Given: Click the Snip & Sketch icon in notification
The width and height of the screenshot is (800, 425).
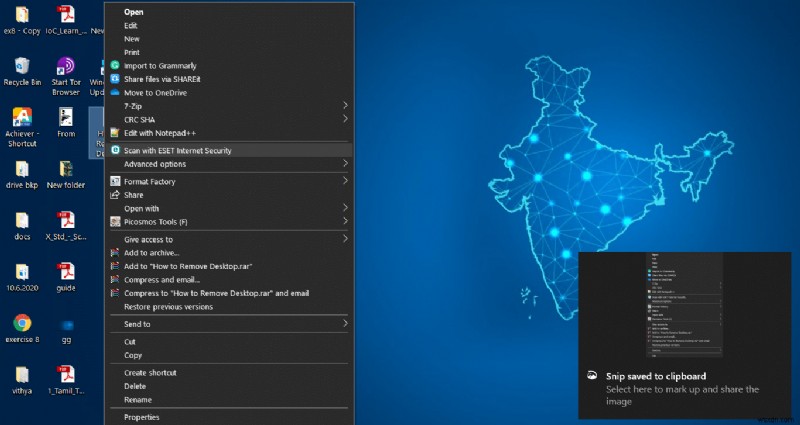Looking at the screenshot, I should coord(592,375).
